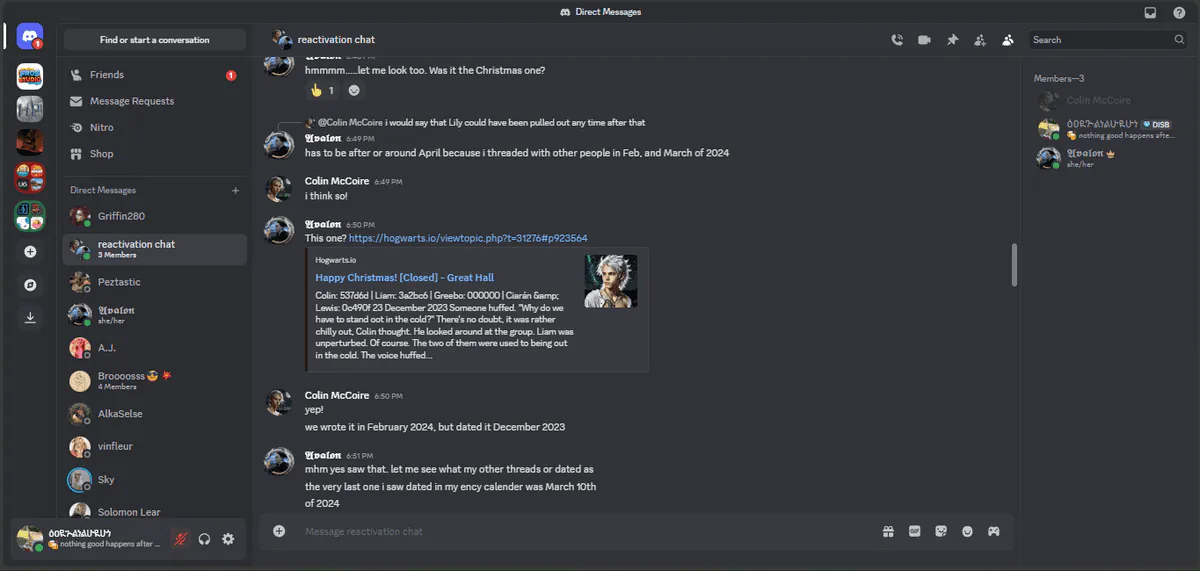Unmute the microphone in user panel
1200x571 pixels.
tap(181, 539)
